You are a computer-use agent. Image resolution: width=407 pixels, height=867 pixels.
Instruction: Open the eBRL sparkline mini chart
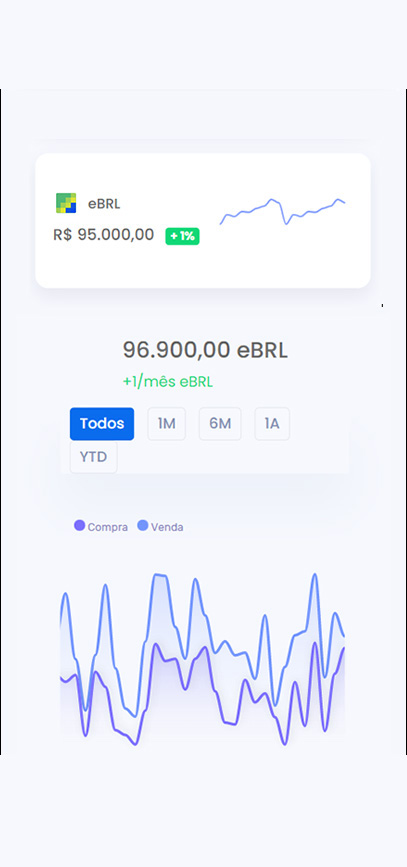[283, 211]
